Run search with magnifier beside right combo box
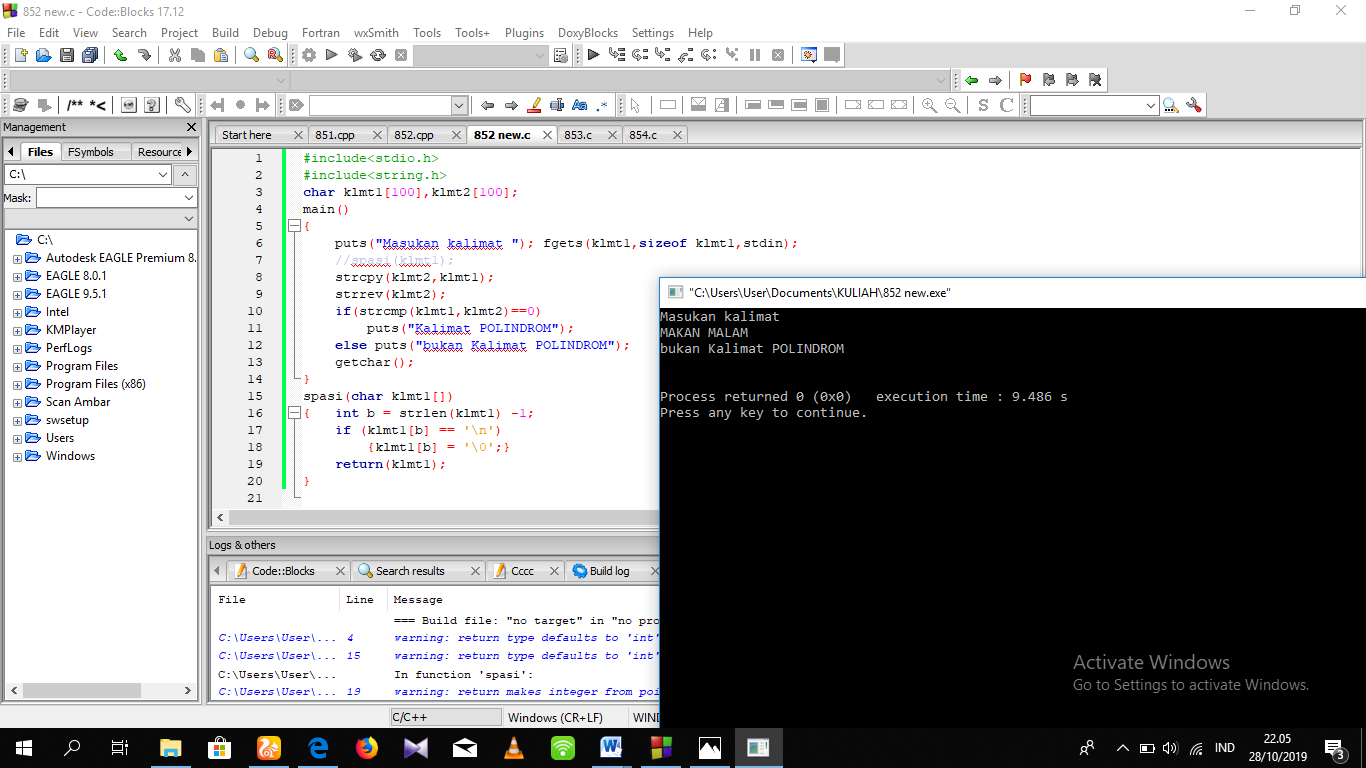 tap(1170, 105)
